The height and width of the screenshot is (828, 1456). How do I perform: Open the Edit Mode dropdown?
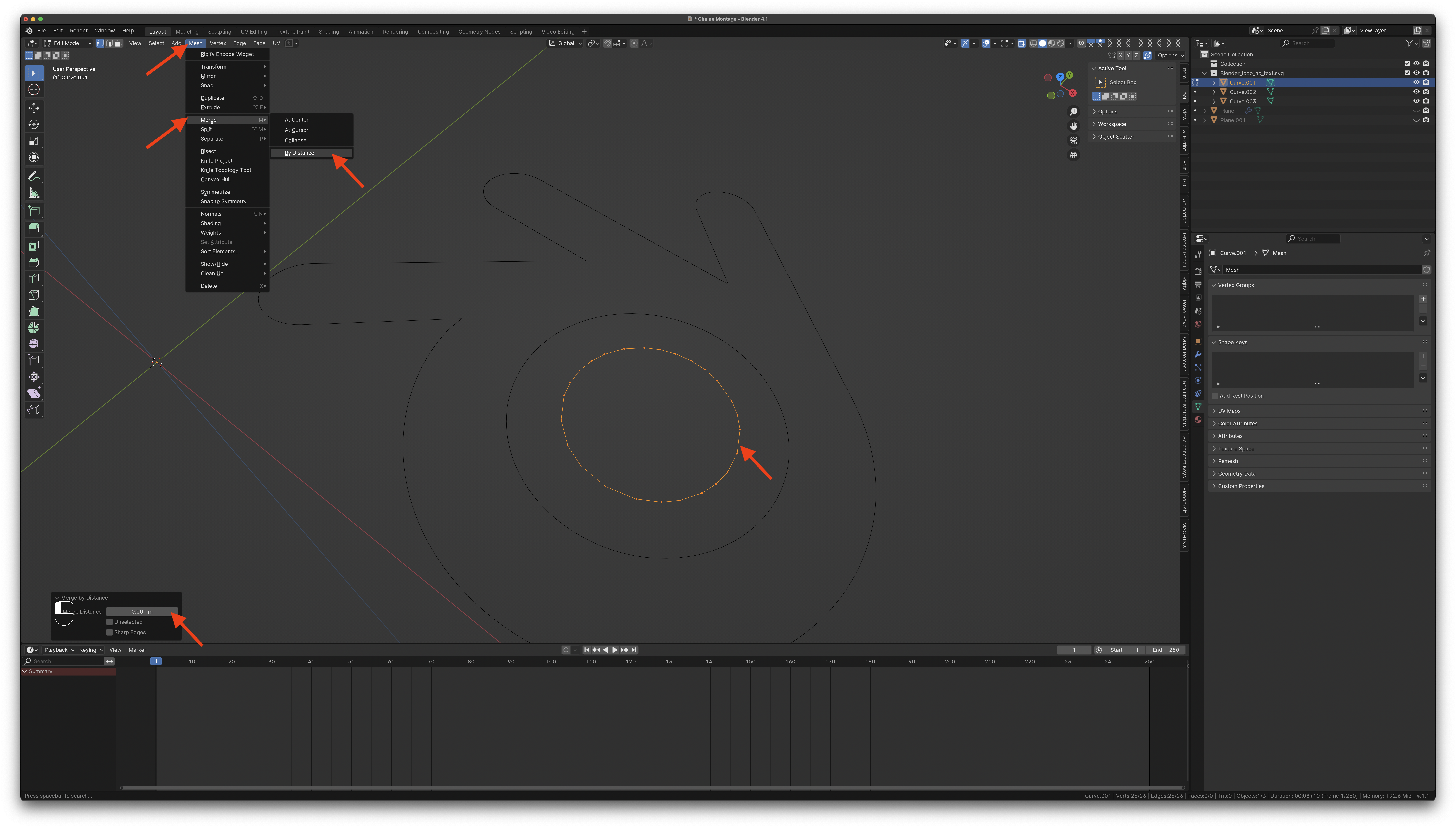tap(68, 43)
